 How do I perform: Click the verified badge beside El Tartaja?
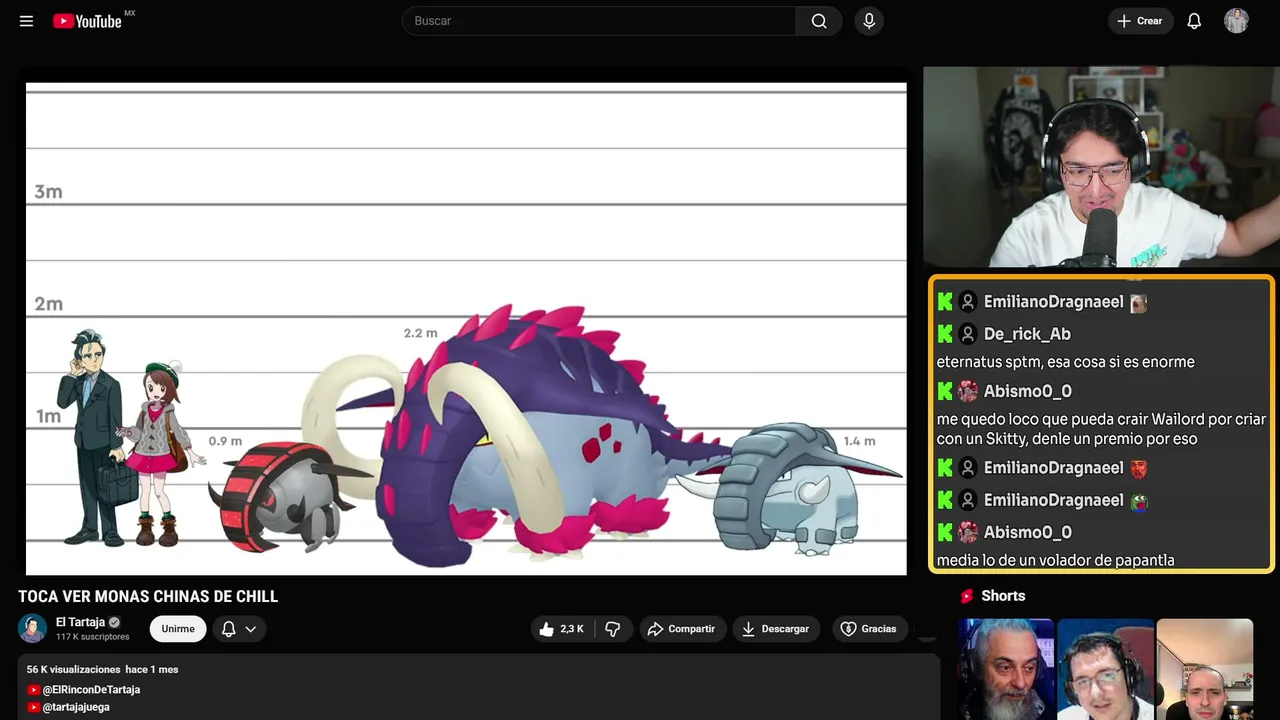click(114, 622)
